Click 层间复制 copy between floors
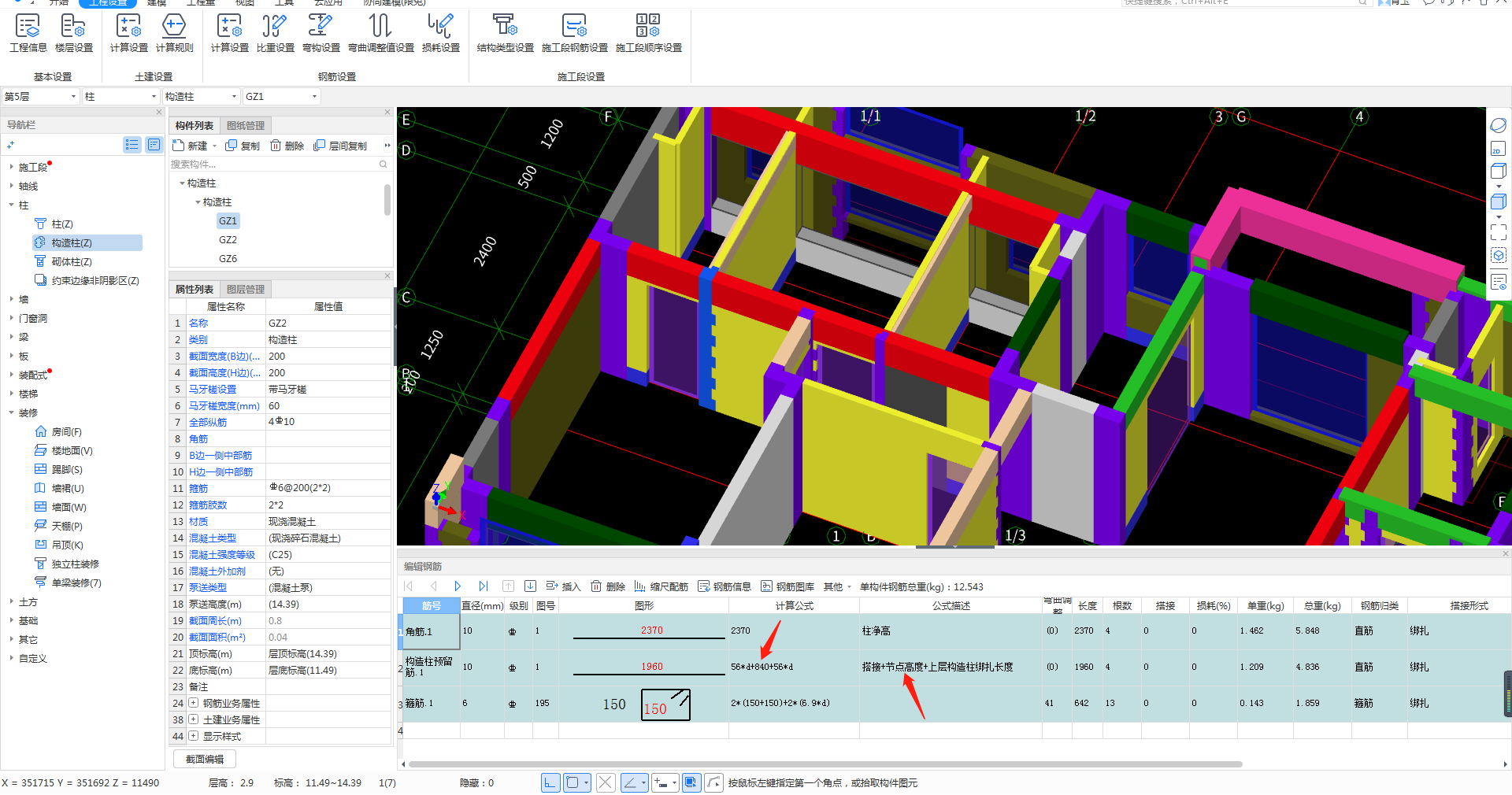Image resolution: width=1512 pixels, height=795 pixels. click(x=340, y=146)
